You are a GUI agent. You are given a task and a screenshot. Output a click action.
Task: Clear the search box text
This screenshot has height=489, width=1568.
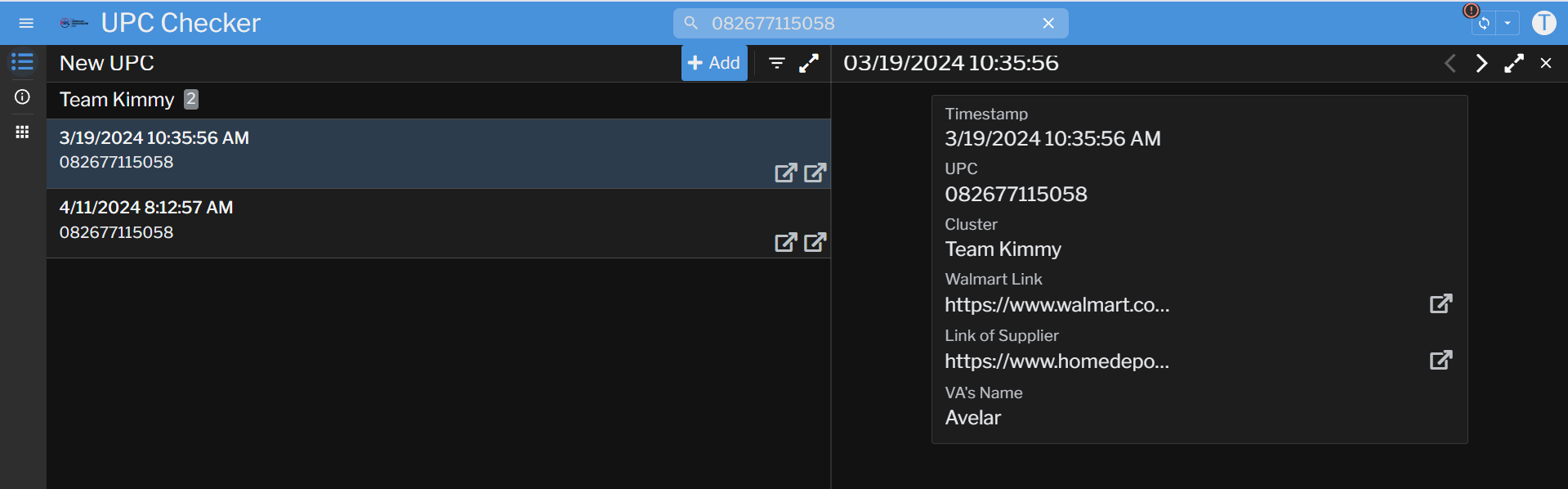tap(1048, 24)
